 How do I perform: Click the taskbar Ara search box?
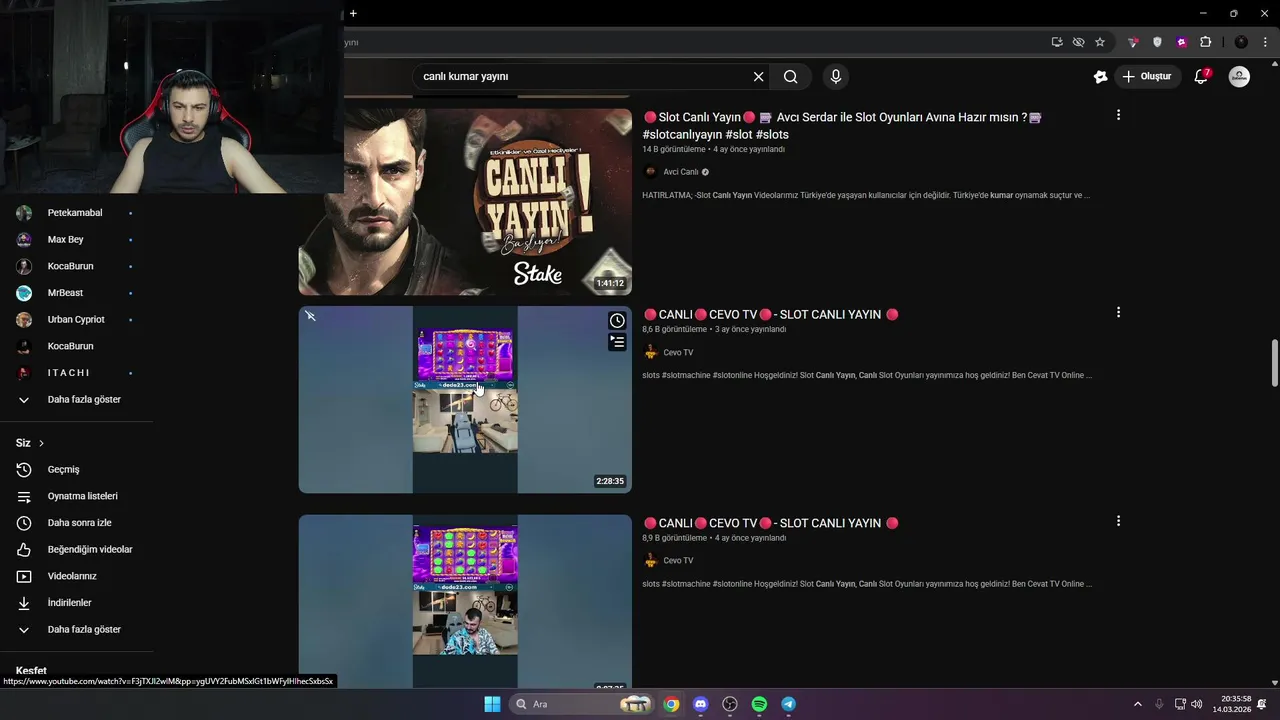click(x=582, y=704)
